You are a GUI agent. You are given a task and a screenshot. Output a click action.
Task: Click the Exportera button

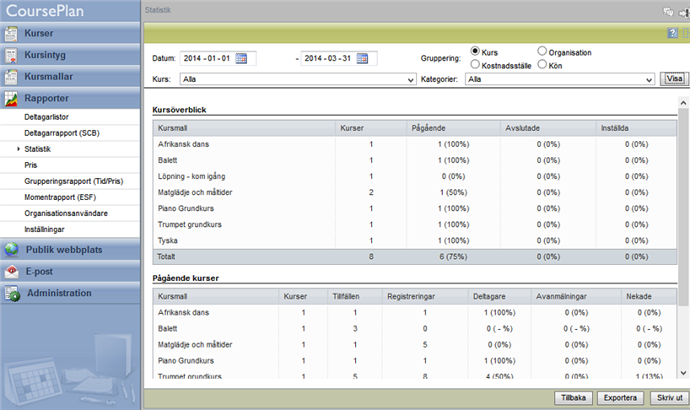click(620, 397)
